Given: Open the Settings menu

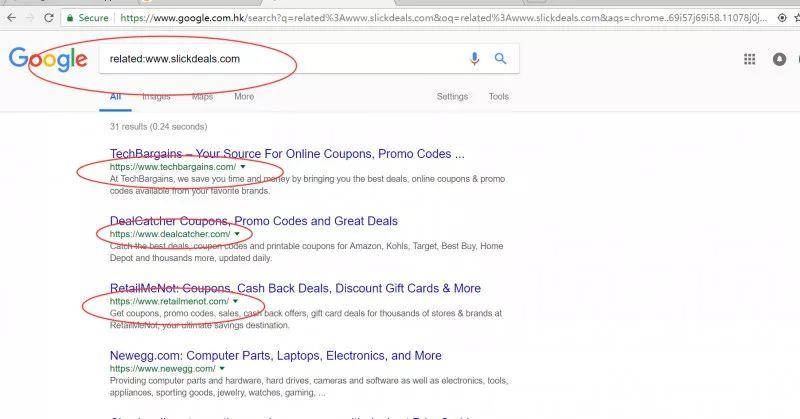Looking at the screenshot, I should (452, 96).
